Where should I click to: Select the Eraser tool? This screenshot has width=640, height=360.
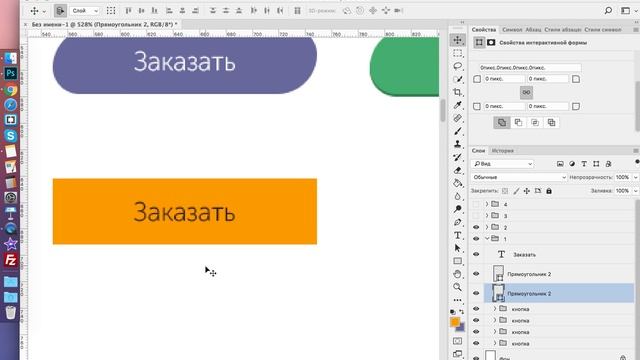click(x=457, y=170)
